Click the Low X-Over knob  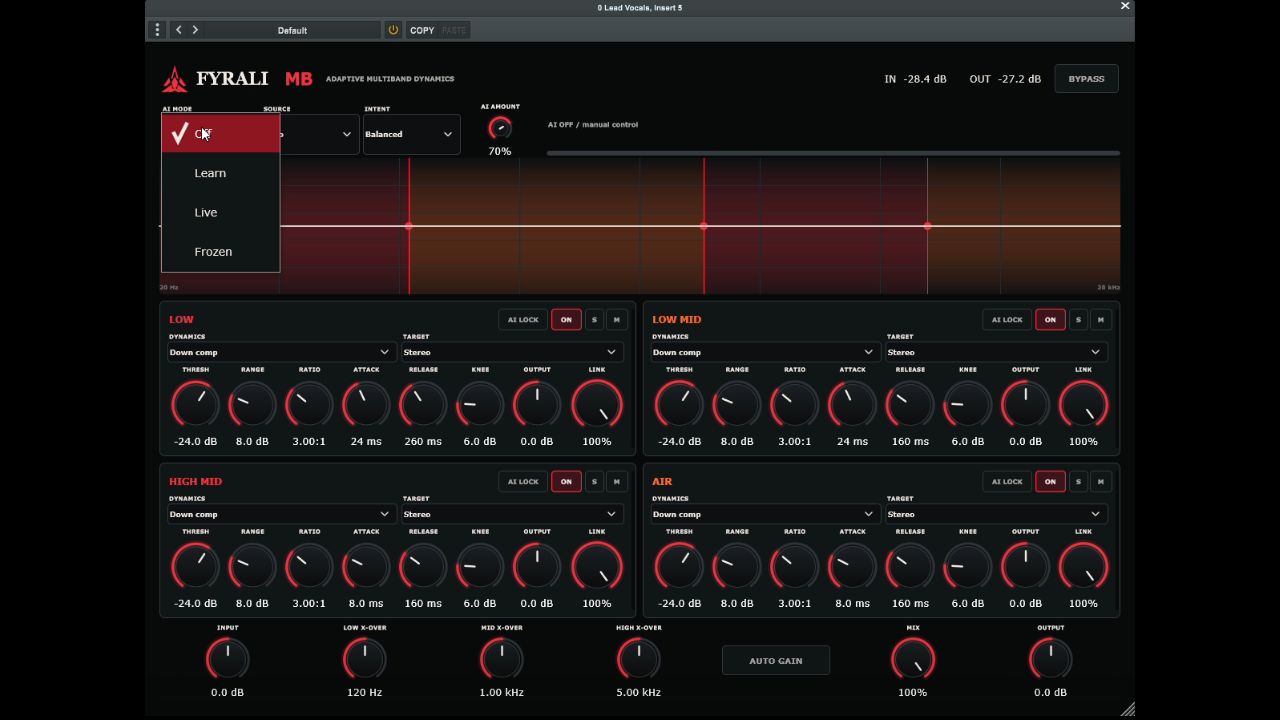364,659
